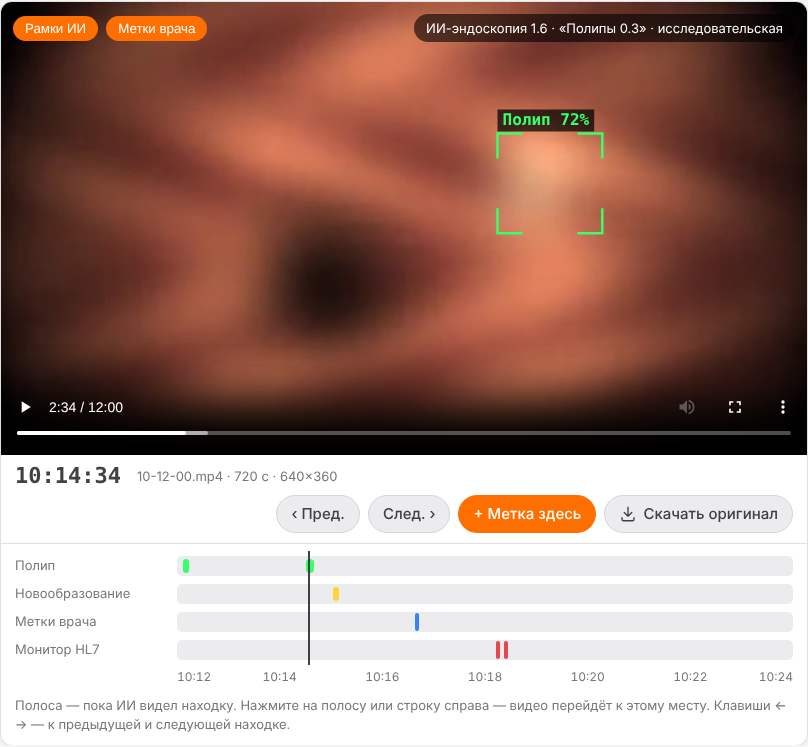This screenshot has height=747, width=808.
Task: Go to the next finding with След.
Action: [409, 514]
